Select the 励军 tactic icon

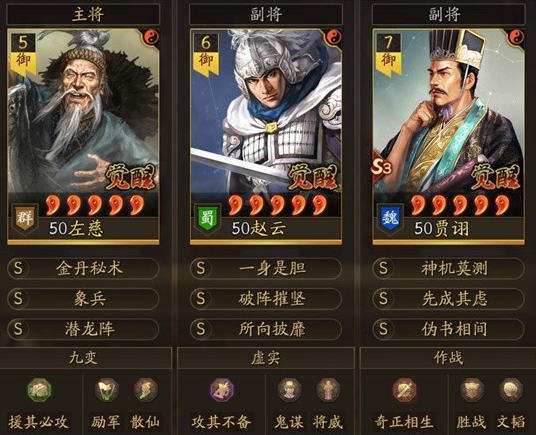pos(106,390)
